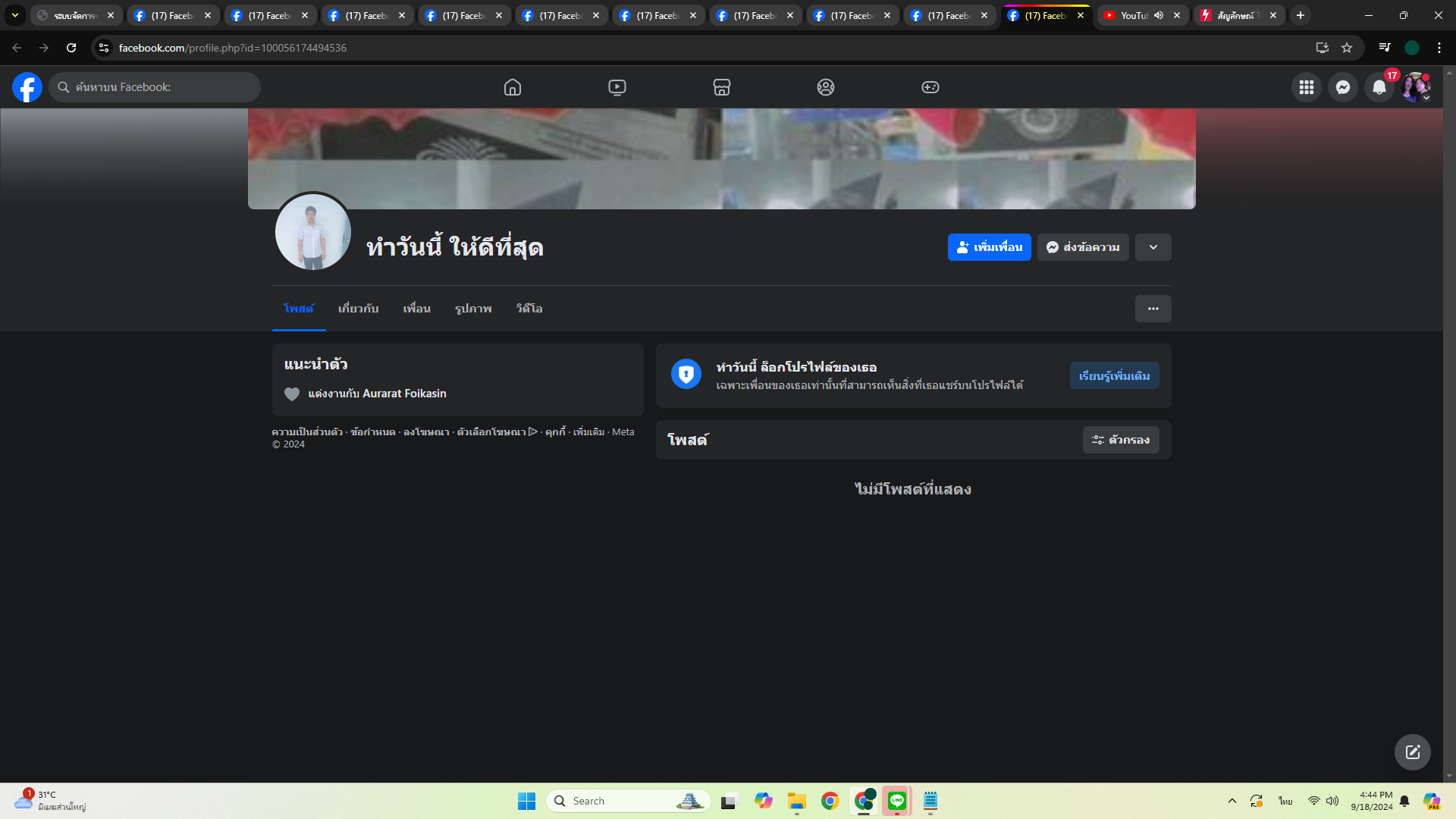Switch to the รูปภาพ tab
The width and height of the screenshot is (1456, 819).
click(x=473, y=309)
